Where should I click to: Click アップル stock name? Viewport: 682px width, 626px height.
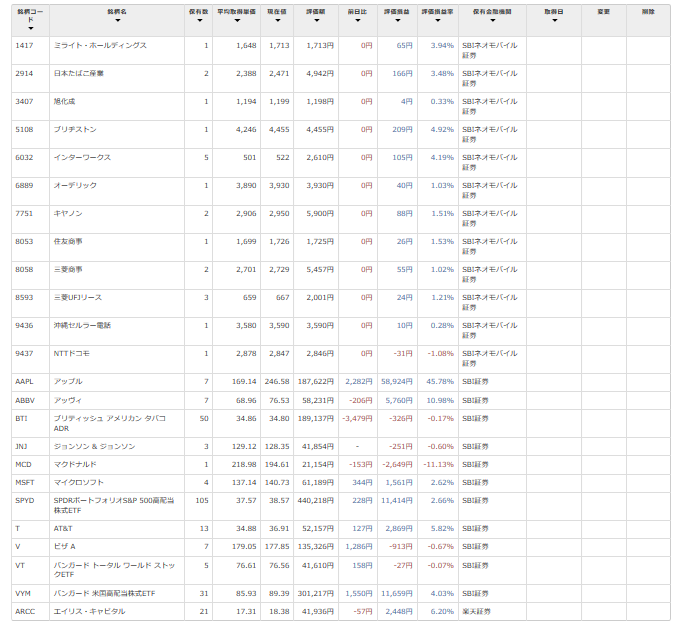pos(68,382)
